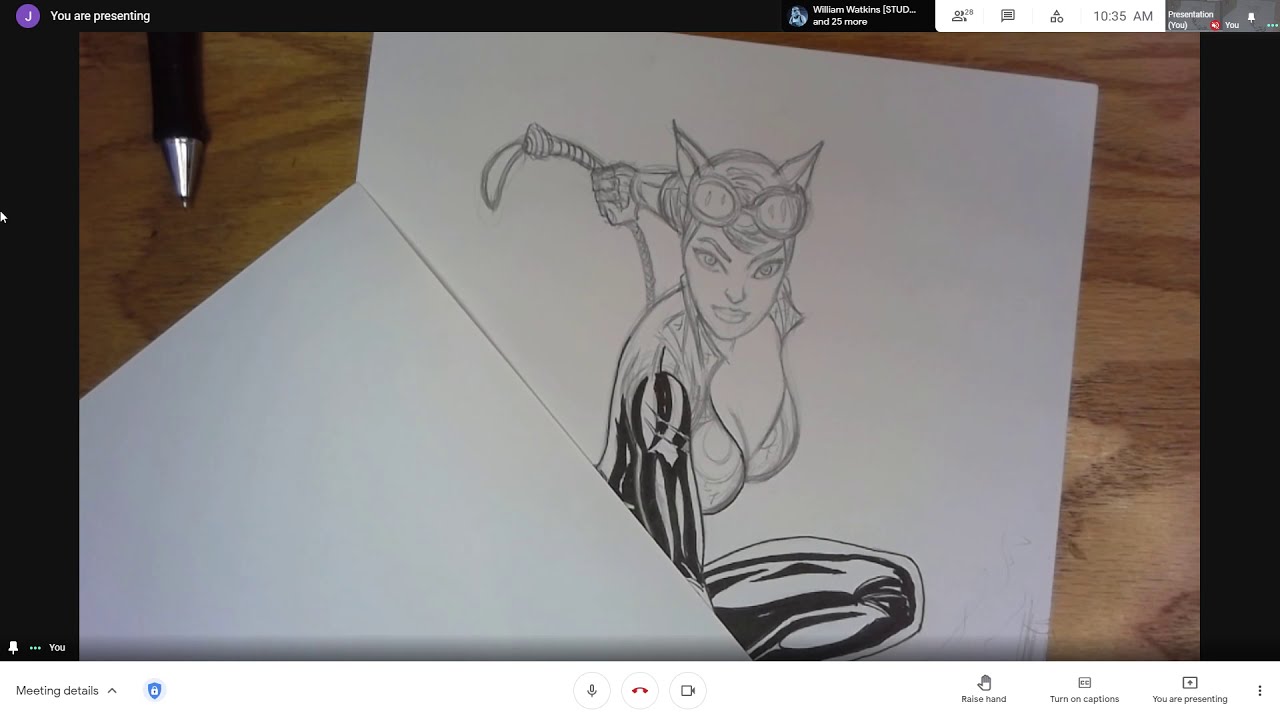Open more options three-dot menu
This screenshot has width=1280, height=720.
(x=1259, y=690)
